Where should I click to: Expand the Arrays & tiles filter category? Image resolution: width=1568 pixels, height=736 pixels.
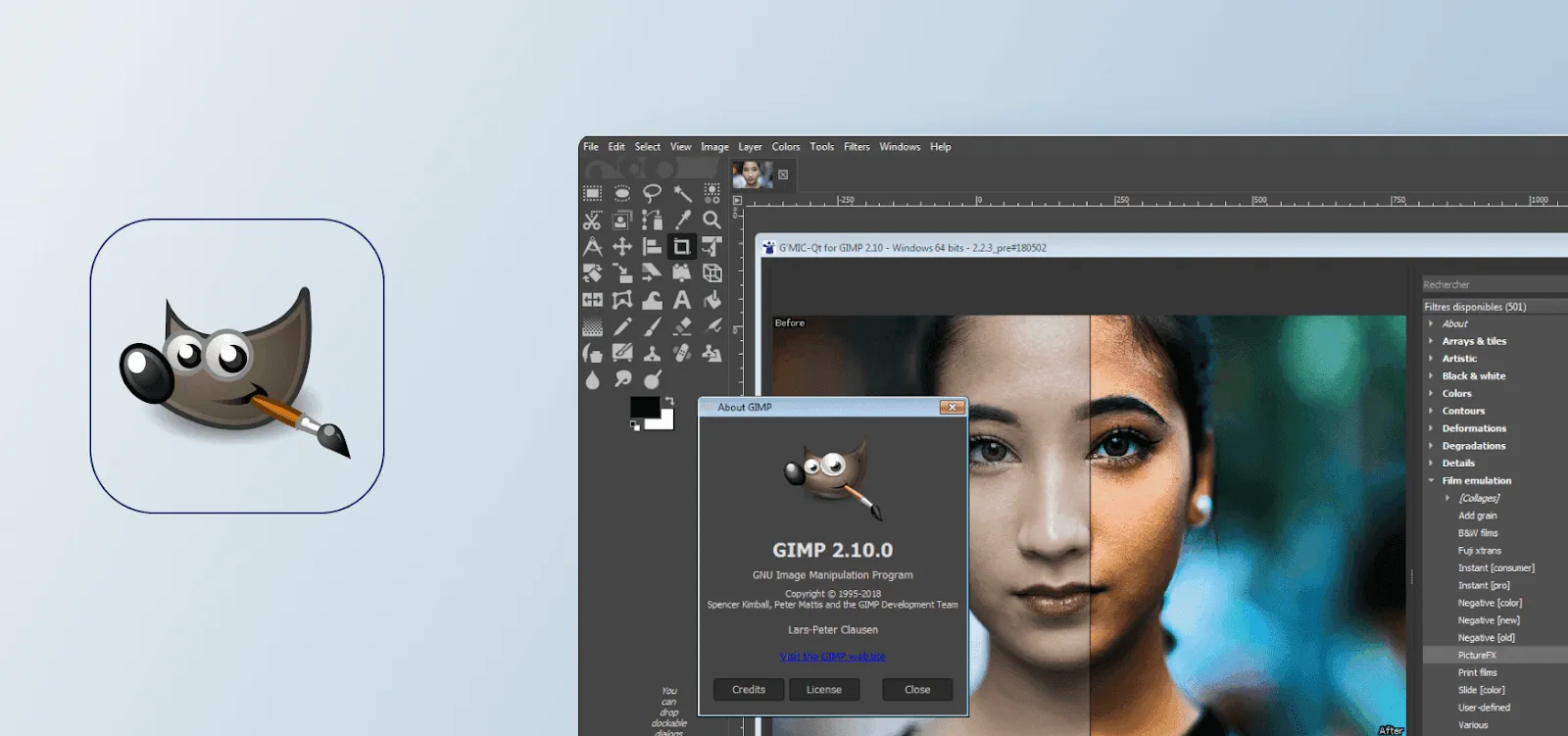click(x=1431, y=341)
